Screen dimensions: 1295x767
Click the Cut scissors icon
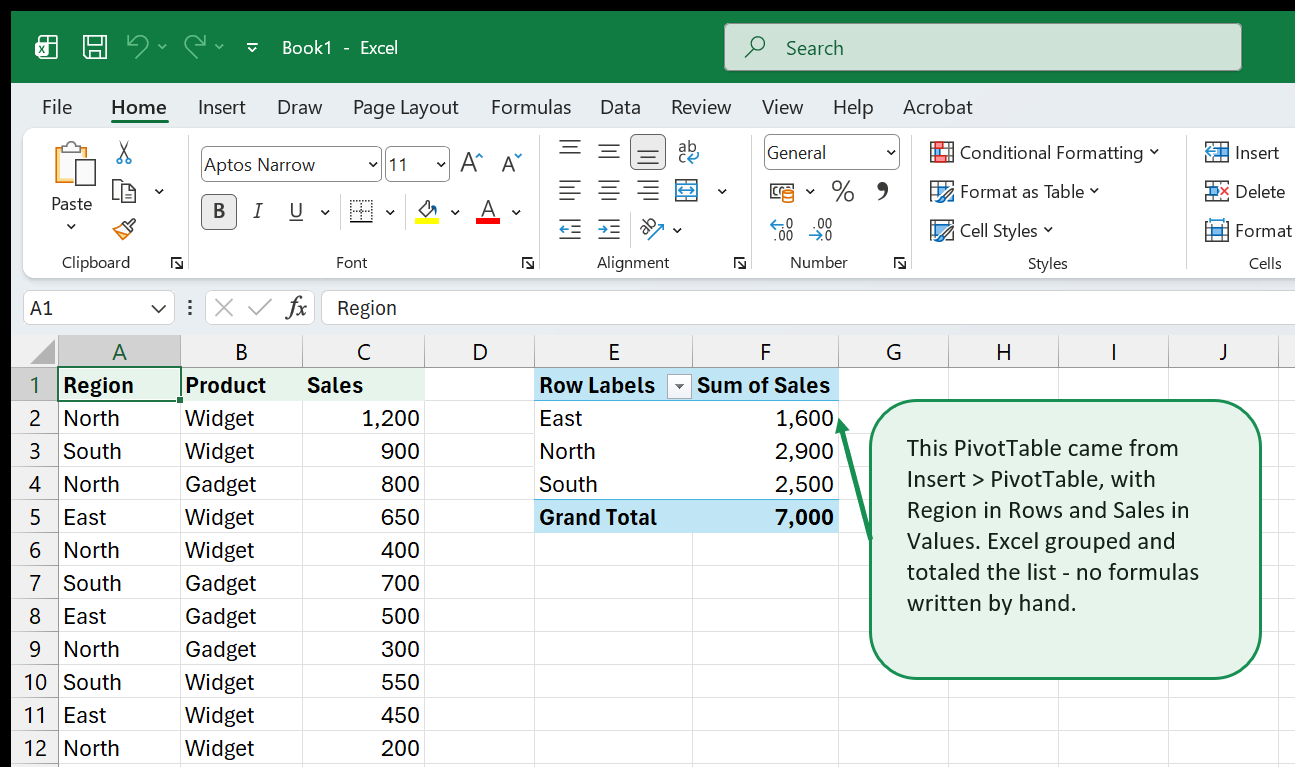point(124,152)
